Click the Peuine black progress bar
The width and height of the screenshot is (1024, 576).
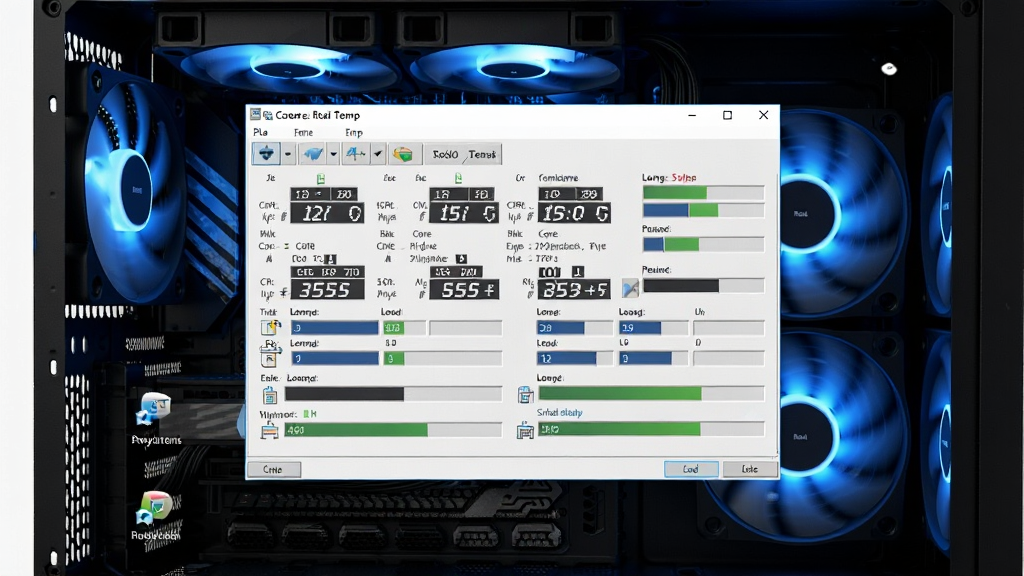[x=703, y=285]
